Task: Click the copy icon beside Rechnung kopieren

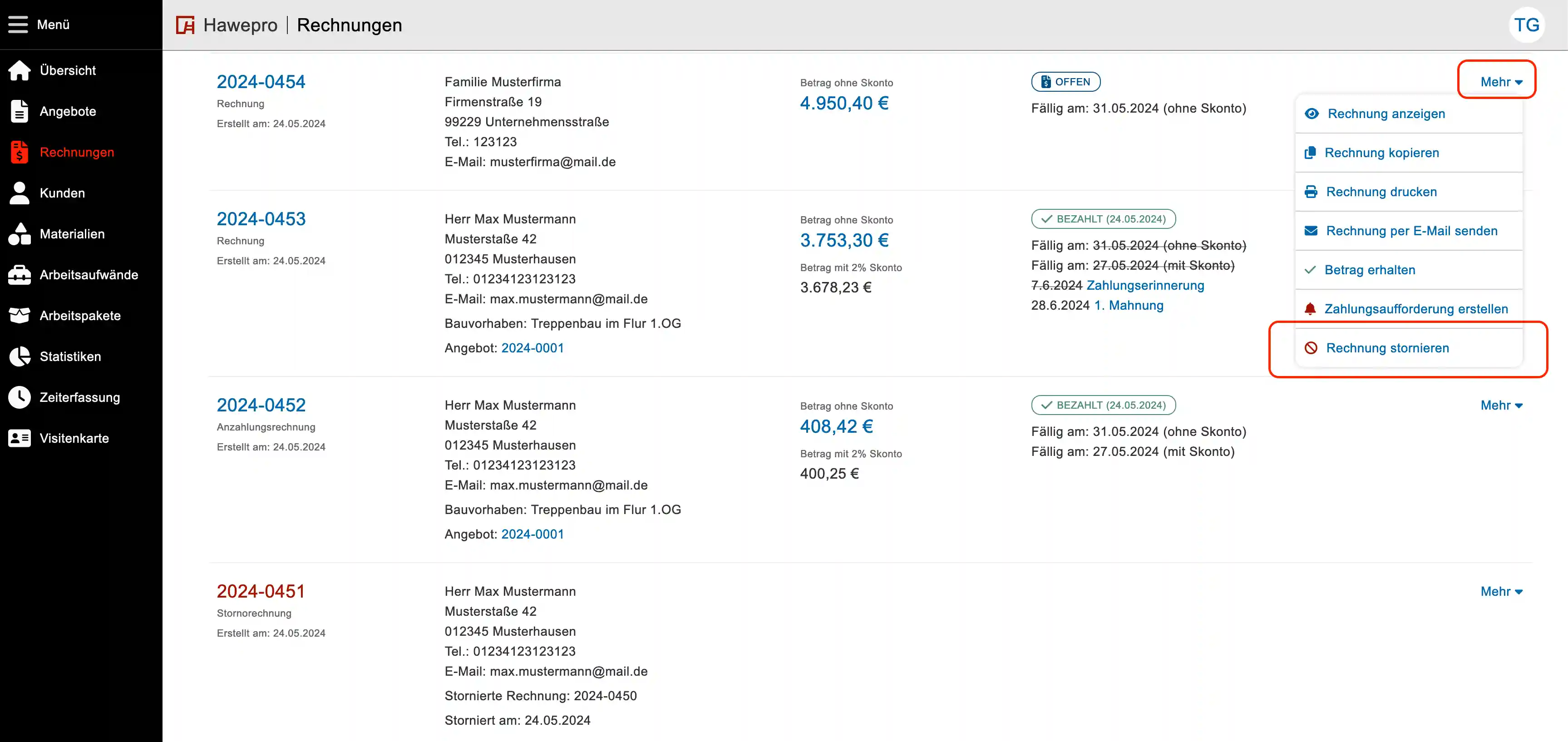Action: [1311, 153]
